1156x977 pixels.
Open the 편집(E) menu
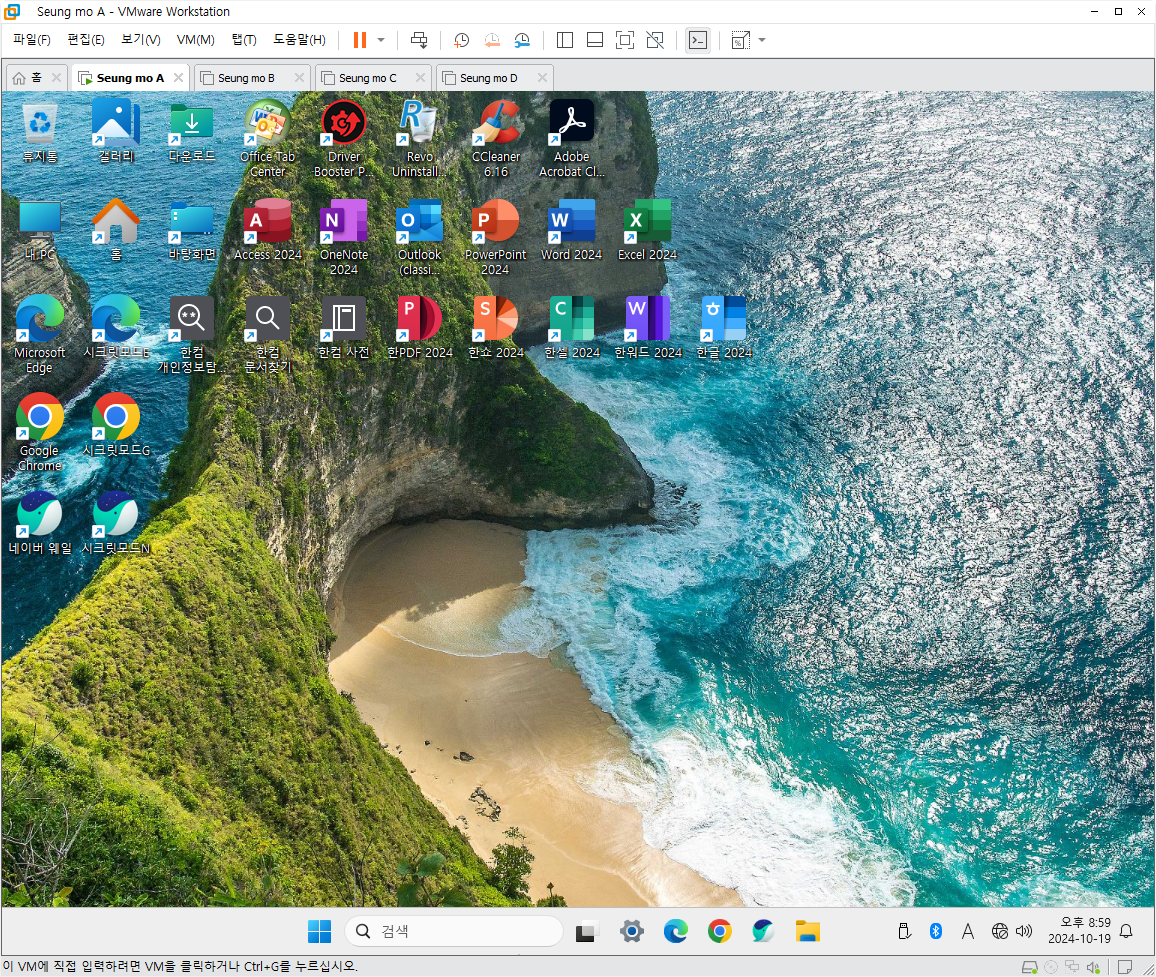pyautogui.click(x=86, y=40)
